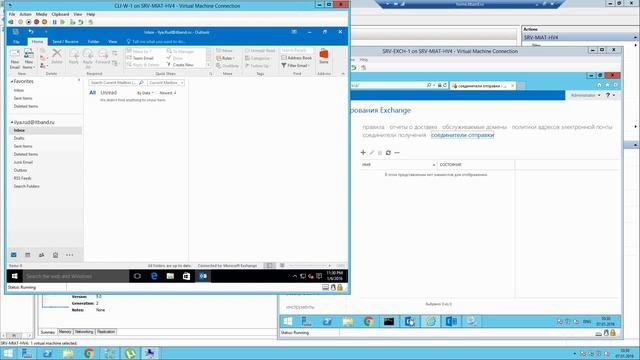Open File tab in Outlook

pos(16,42)
